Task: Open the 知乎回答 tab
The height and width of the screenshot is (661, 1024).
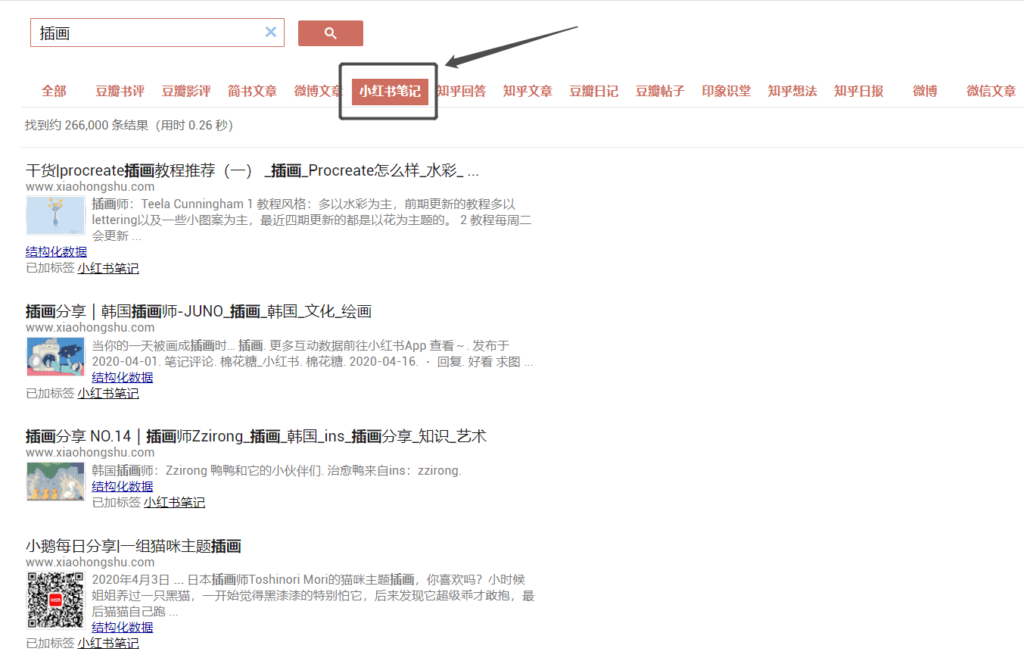Action: coord(462,91)
